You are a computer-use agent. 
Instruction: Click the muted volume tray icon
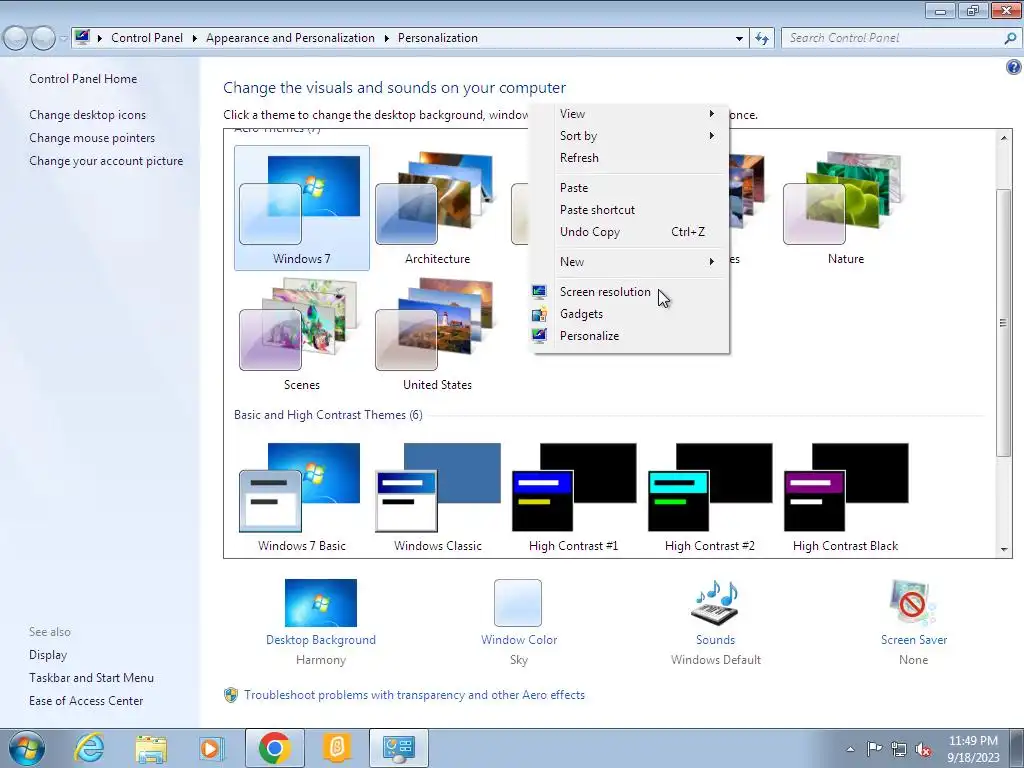pyautogui.click(x=923, y=749)
